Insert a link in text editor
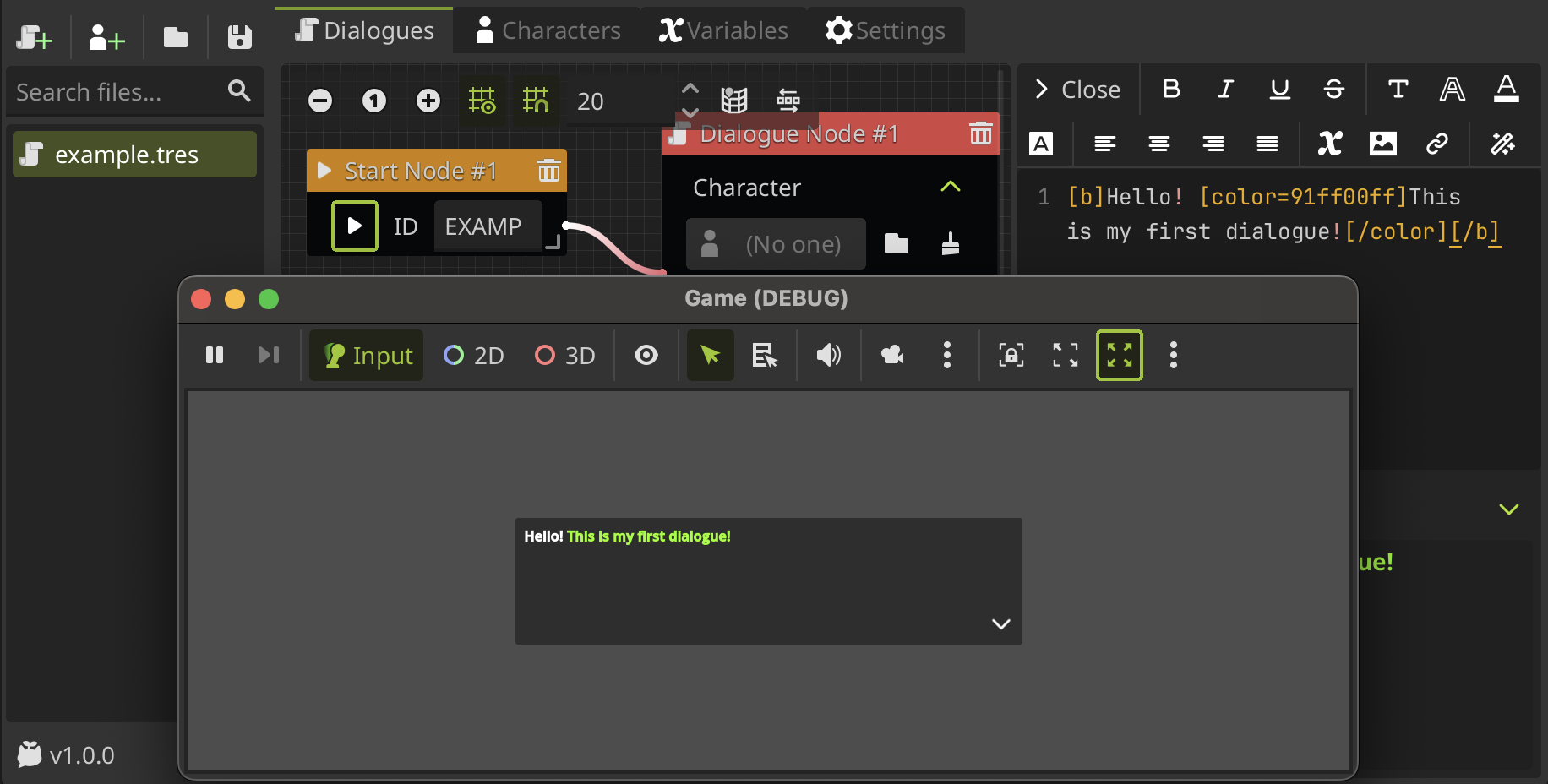Viewport: 1548px width, 784px height. [1436, 144]
